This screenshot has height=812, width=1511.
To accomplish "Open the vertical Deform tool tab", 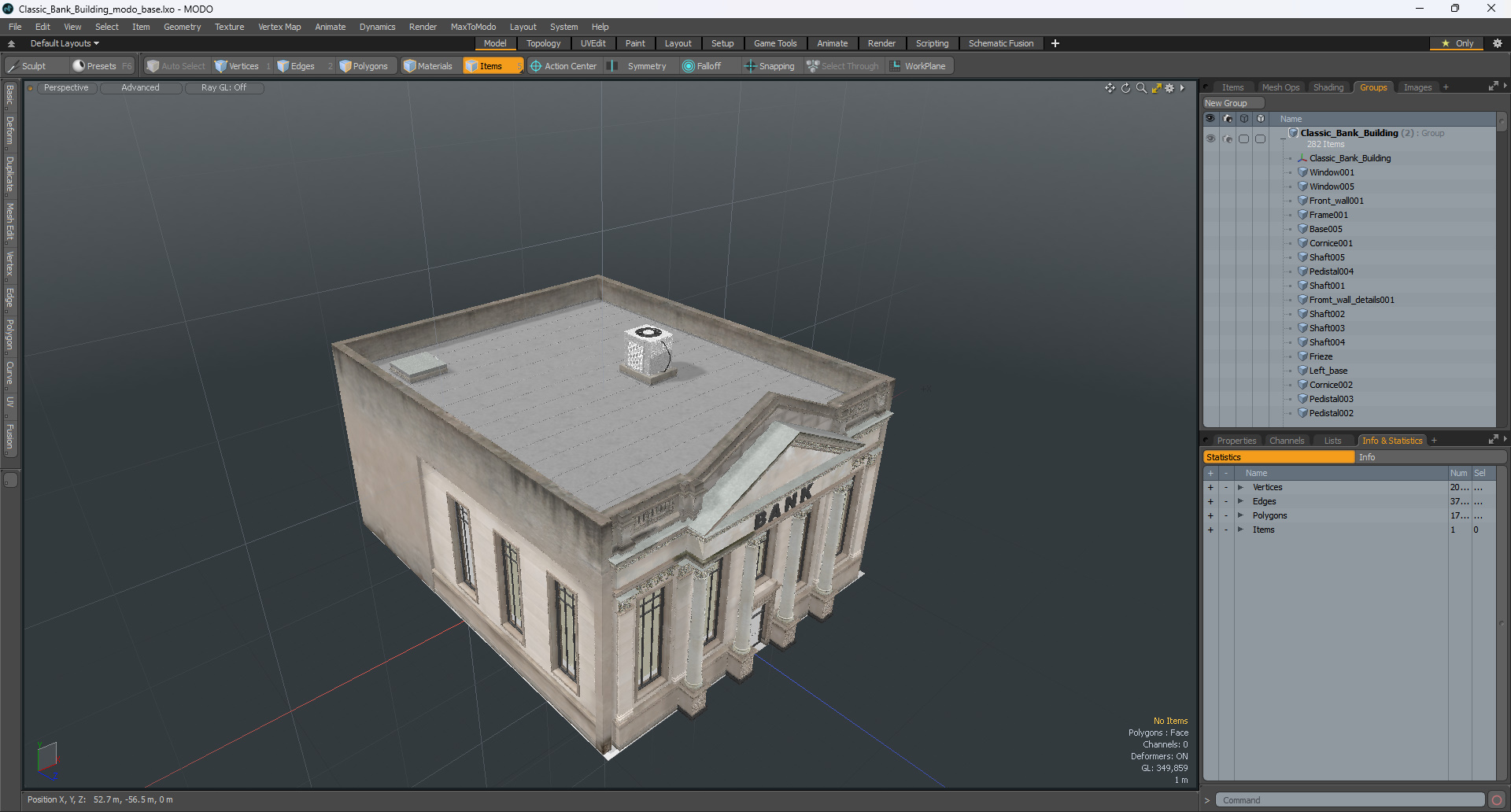I will coord(10,131).
